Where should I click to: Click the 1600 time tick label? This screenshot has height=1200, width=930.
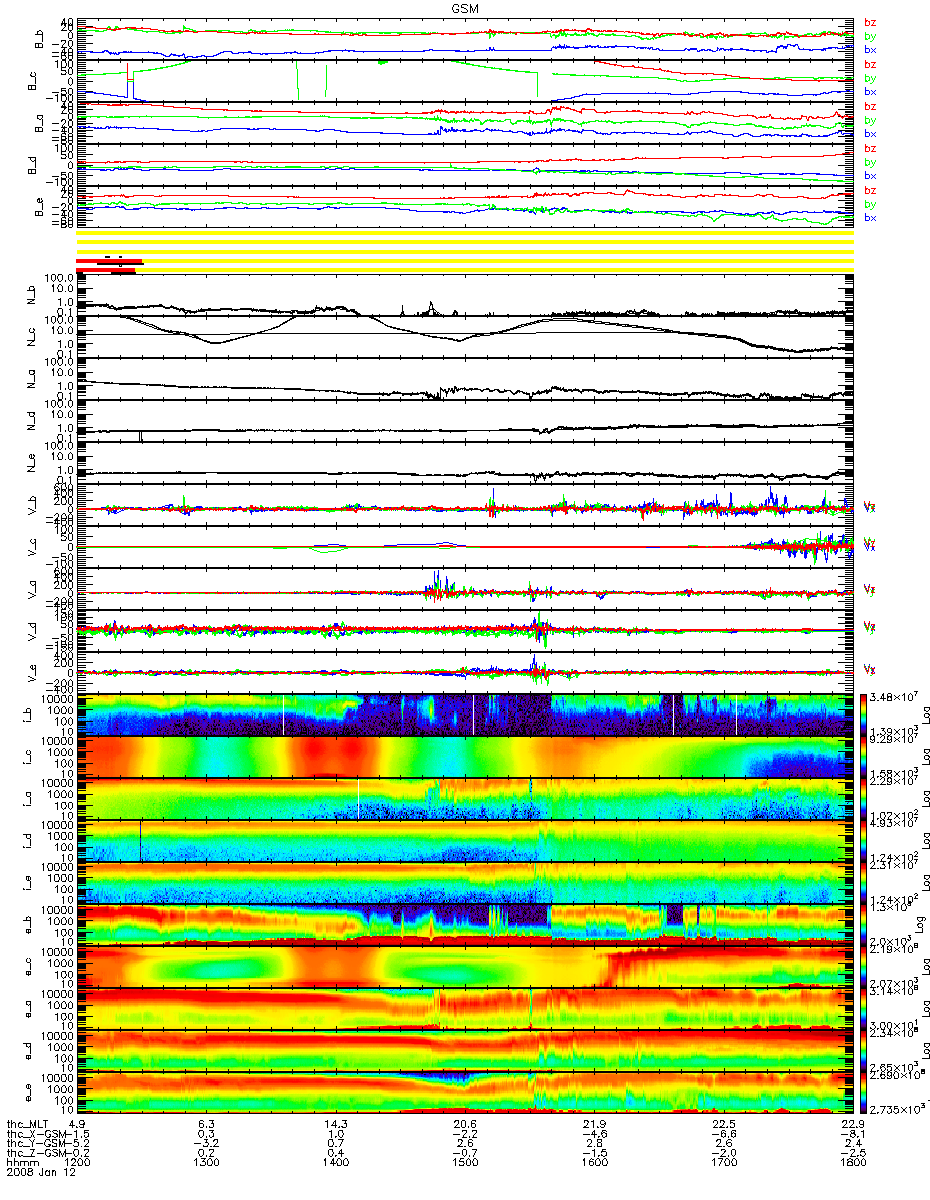point(593,1163)
